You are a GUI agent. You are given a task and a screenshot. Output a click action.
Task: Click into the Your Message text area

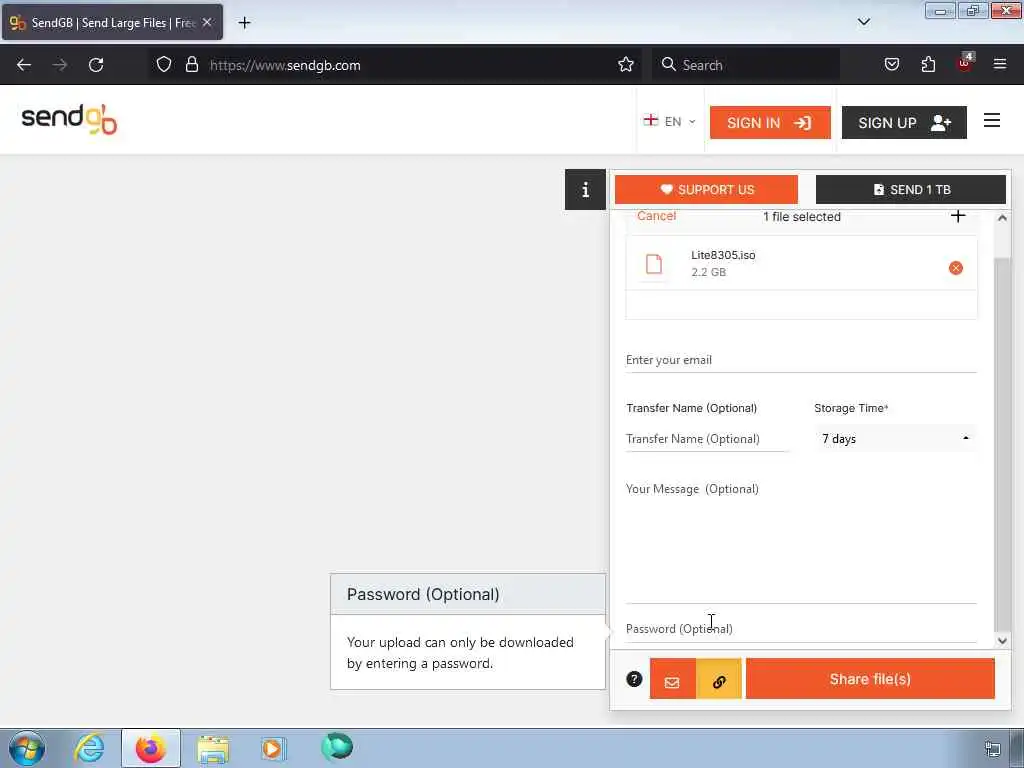(801, 540)
